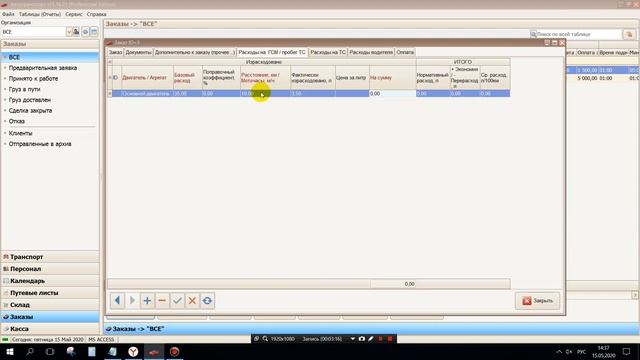Click the Закрыть button
The width and height of the screenshot is (640, 360).
tap(538, 301)
